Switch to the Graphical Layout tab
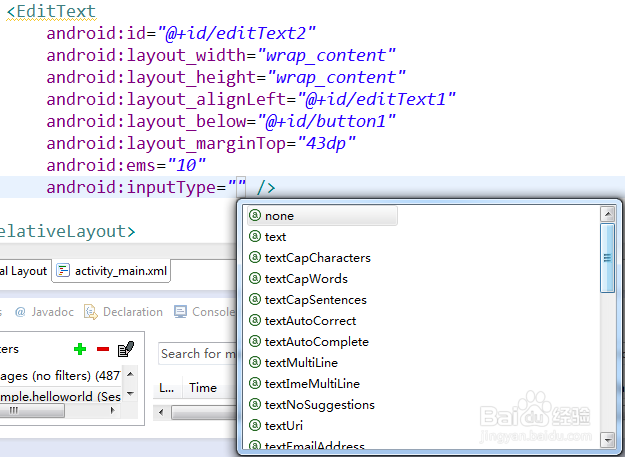625x457 pixels. tap(24, 271)
